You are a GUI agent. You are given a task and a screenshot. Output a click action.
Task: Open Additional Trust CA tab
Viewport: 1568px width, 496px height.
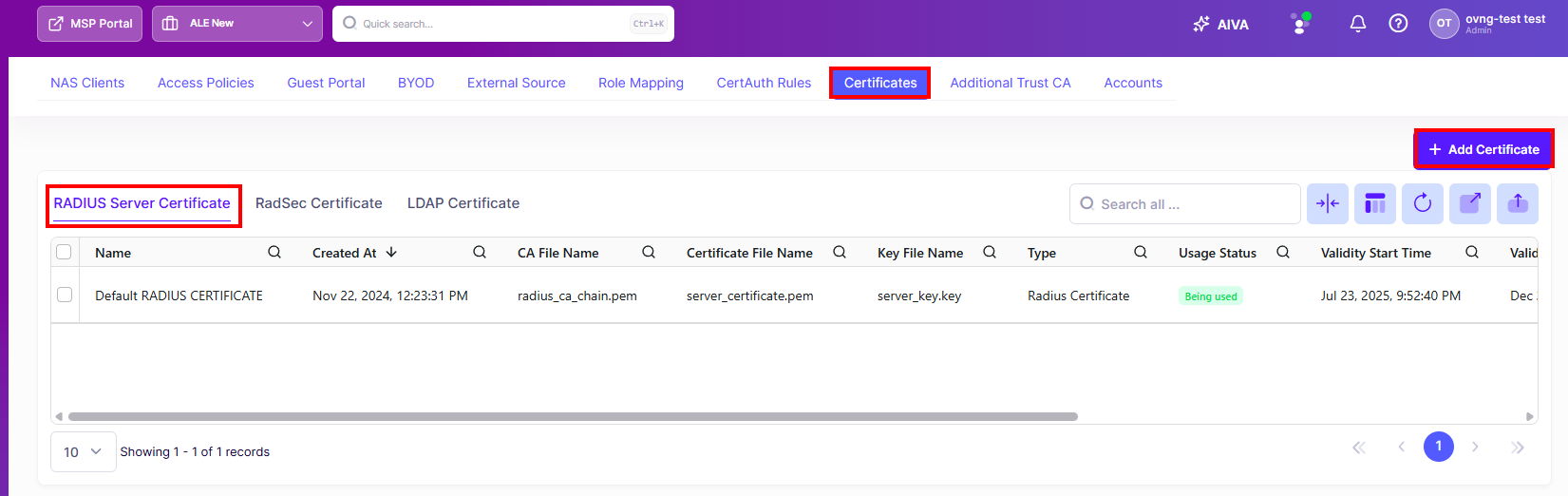coord(1011,83)
